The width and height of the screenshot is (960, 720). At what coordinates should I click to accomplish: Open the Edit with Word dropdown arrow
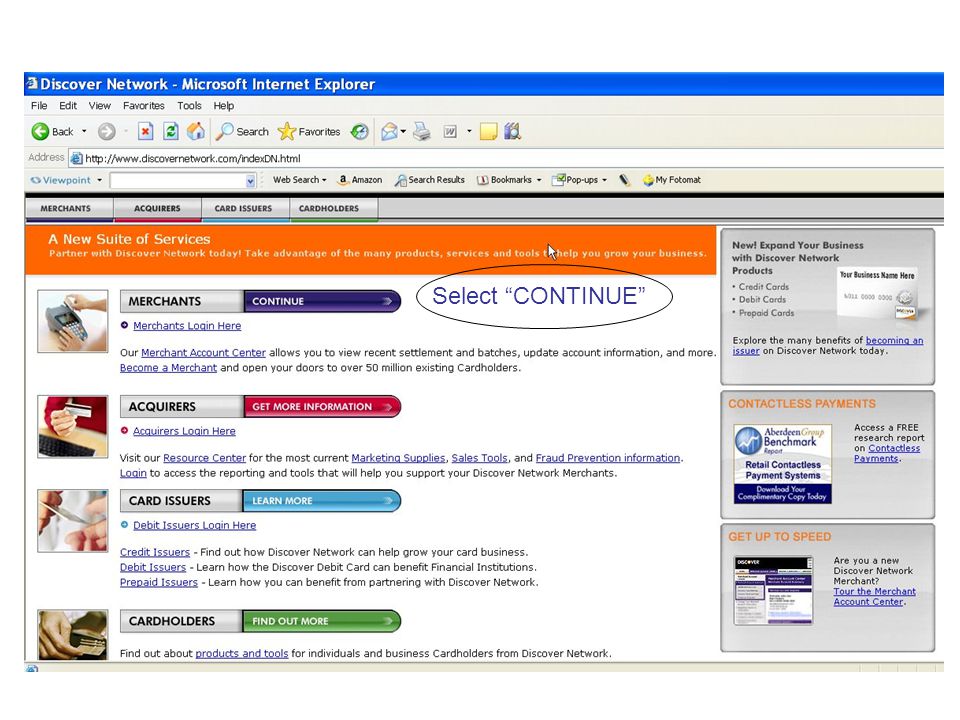click(x=469, y=132)
